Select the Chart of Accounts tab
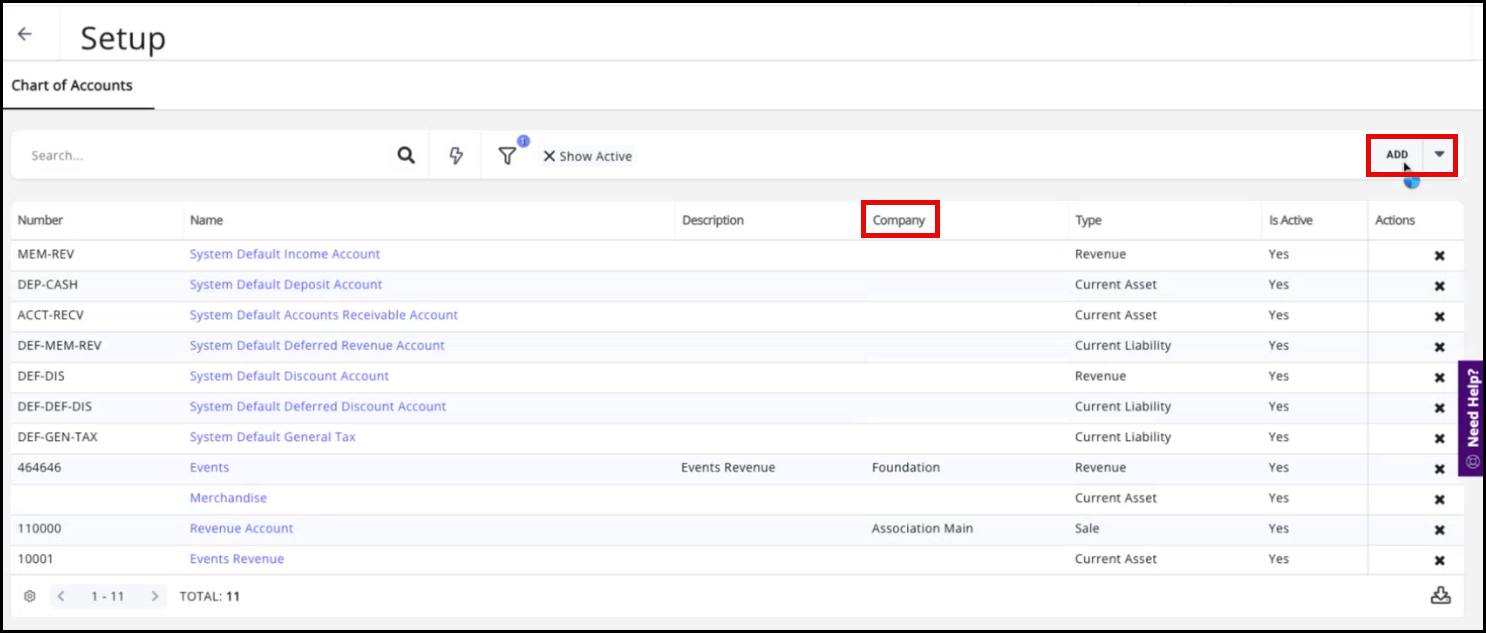This screenshot has height=633, width=1486. [x=72, y=86]
